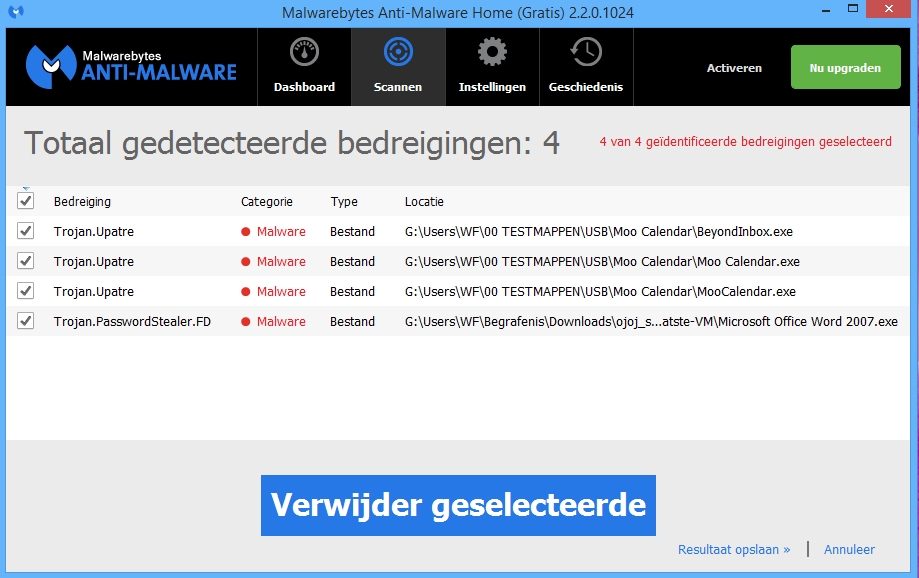Screen dimensions: 919x578
Task: Click Malware category text in Word 2007.exe row
Action: (281, 321)
